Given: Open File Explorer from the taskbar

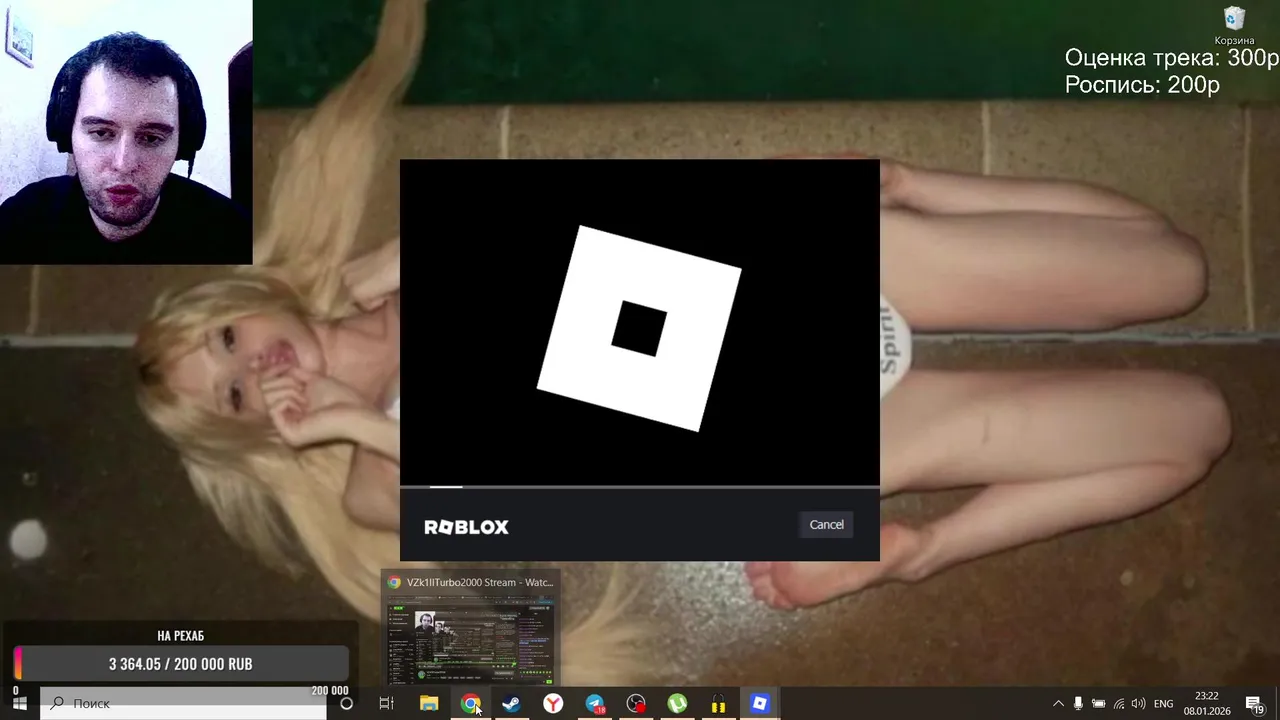Looking at the screenshot, I should (x=429, y=703).
